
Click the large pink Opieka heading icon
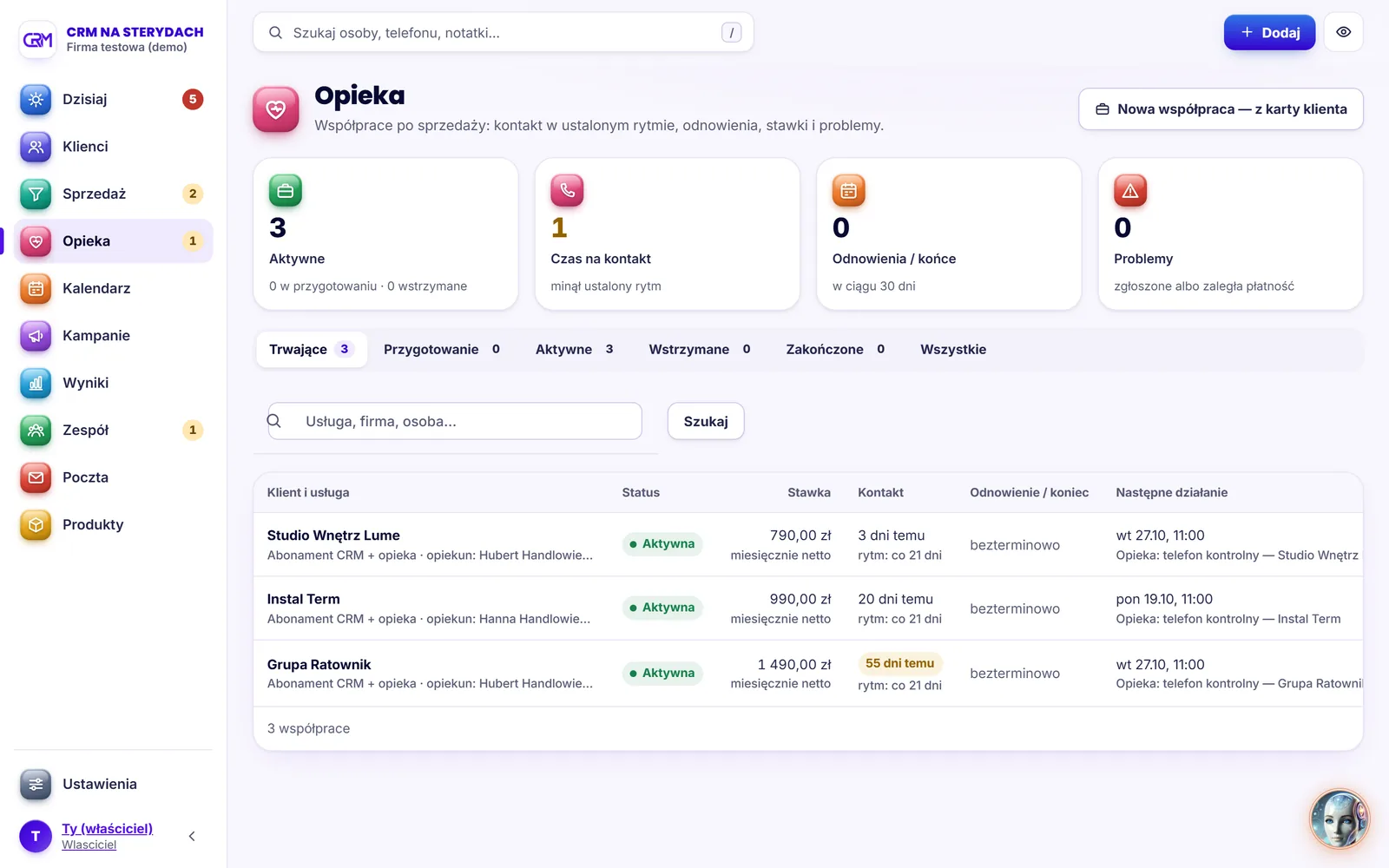(276, 109)
